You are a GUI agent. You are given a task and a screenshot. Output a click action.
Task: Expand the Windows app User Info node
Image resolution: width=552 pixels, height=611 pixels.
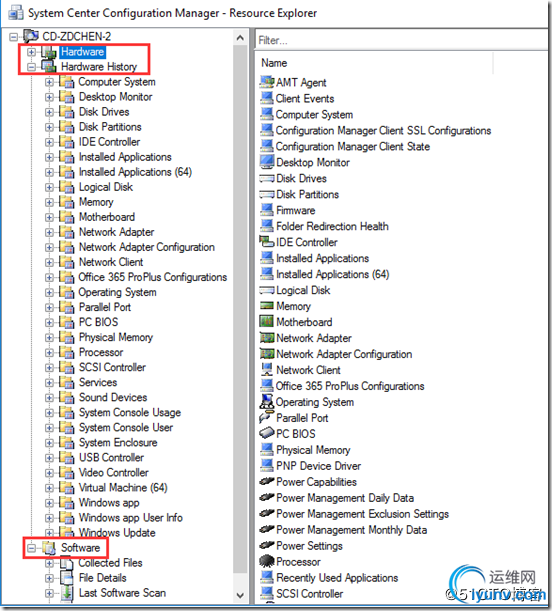click(x=49, y=518)
